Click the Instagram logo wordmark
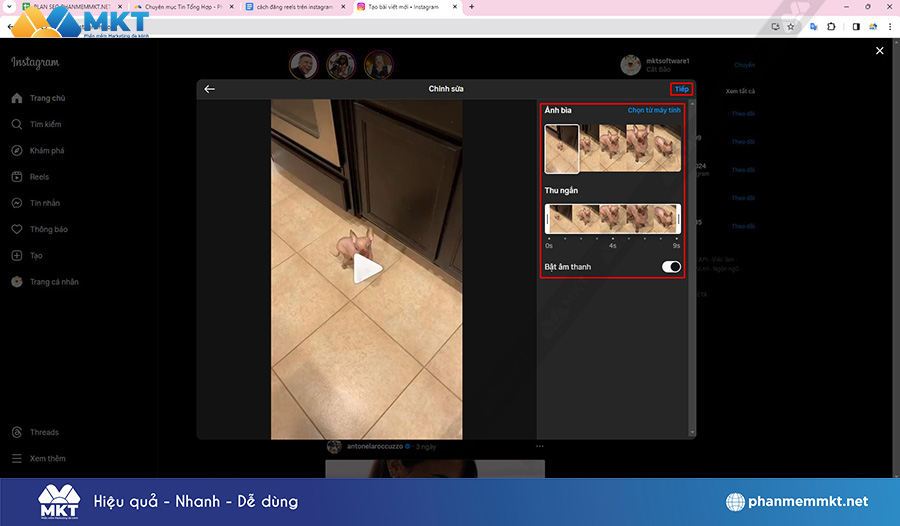 click(x=35, y=63)
